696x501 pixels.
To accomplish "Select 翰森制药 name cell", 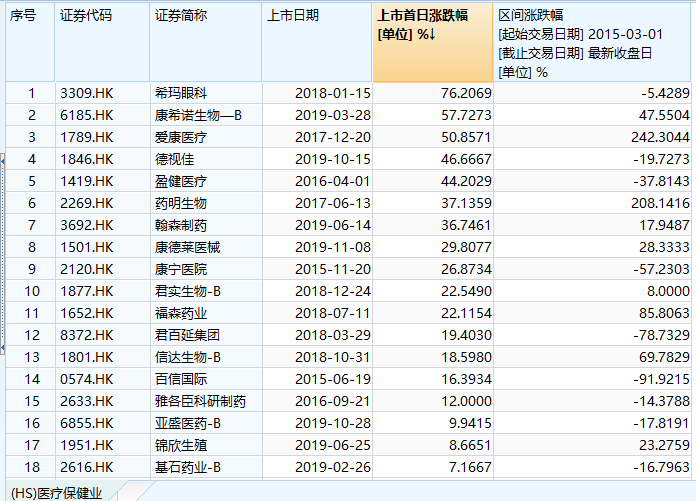I will (x=206, y=225).
